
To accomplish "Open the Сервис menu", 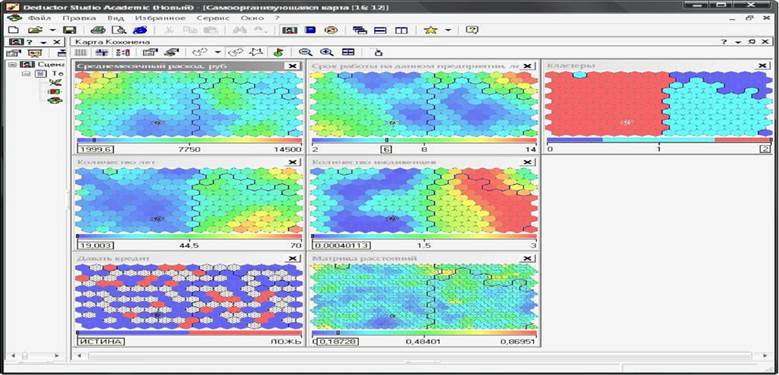I will coord(213,17).
